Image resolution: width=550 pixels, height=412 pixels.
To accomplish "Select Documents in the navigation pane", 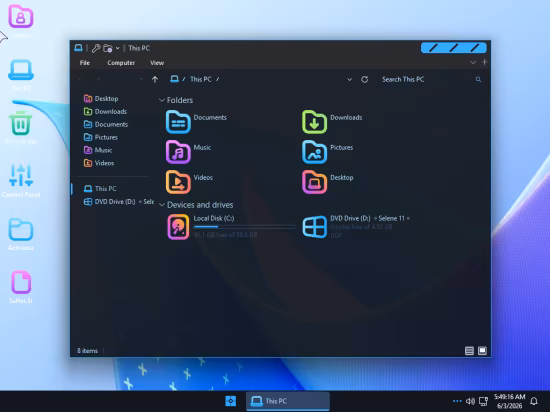I will [106, 124].
